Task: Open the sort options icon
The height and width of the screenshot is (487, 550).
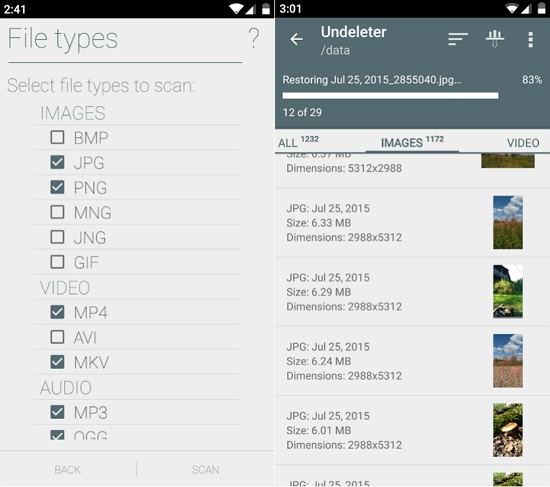Action: click(x=457, y=39)
